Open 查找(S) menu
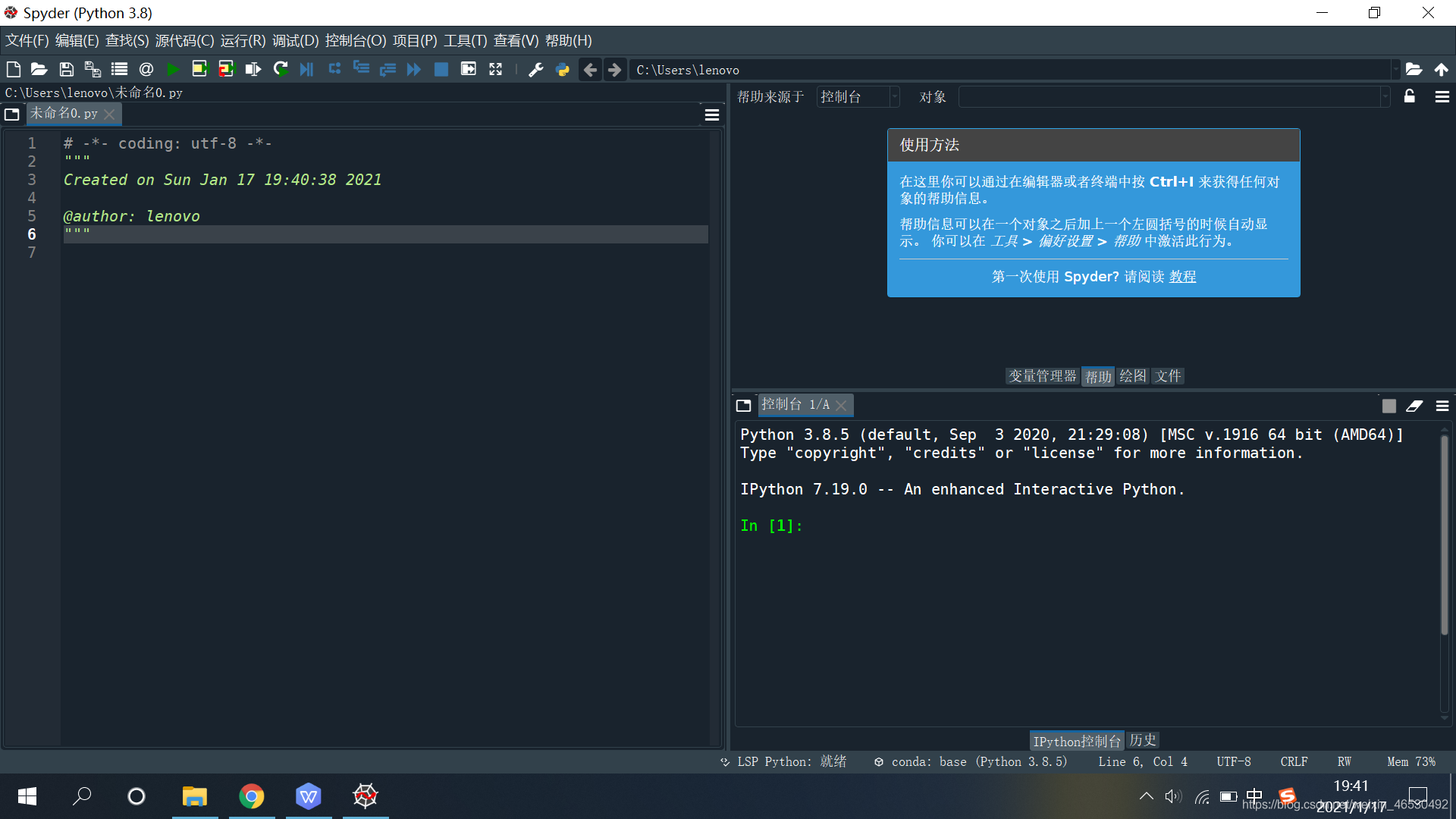Image resolution: width=1456 pixels, height=819 pixels. pos(127,41)
